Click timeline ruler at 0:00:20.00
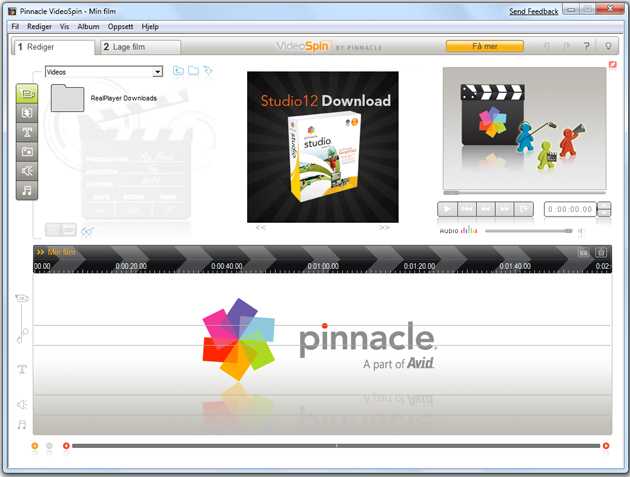 tap(131, 266)
